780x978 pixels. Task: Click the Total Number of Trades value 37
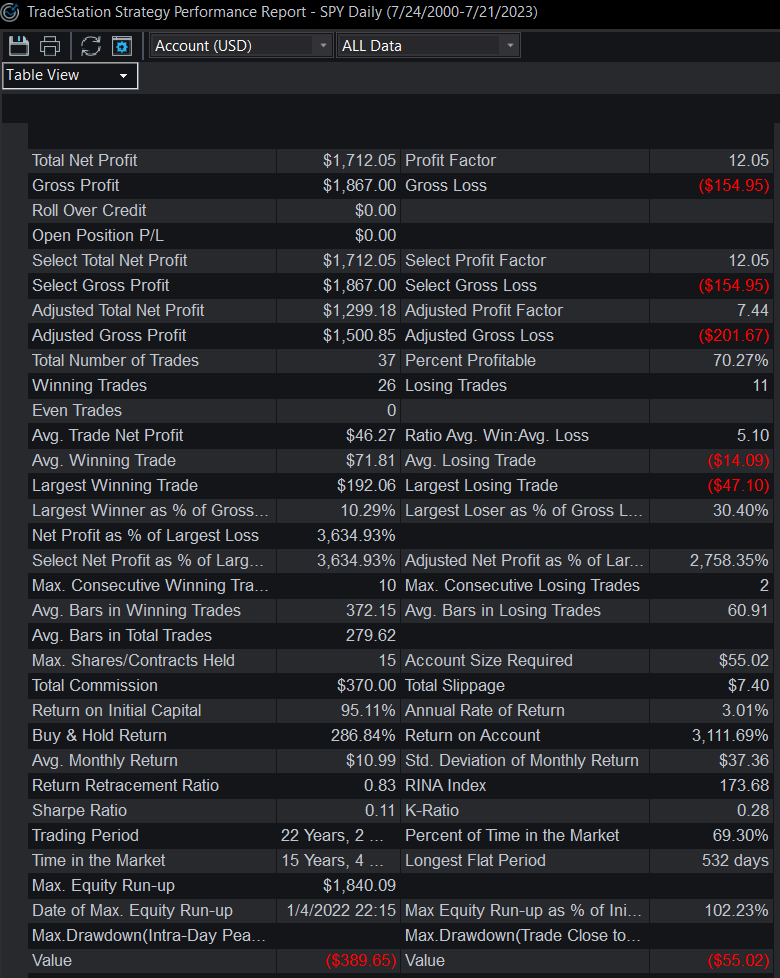pyautogui.click(x=387, y=360)
